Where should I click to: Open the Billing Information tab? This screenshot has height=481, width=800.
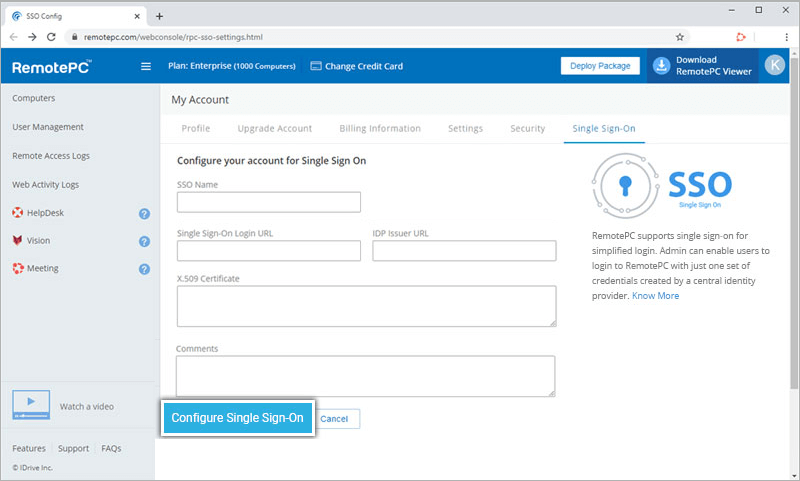(380, 129)
